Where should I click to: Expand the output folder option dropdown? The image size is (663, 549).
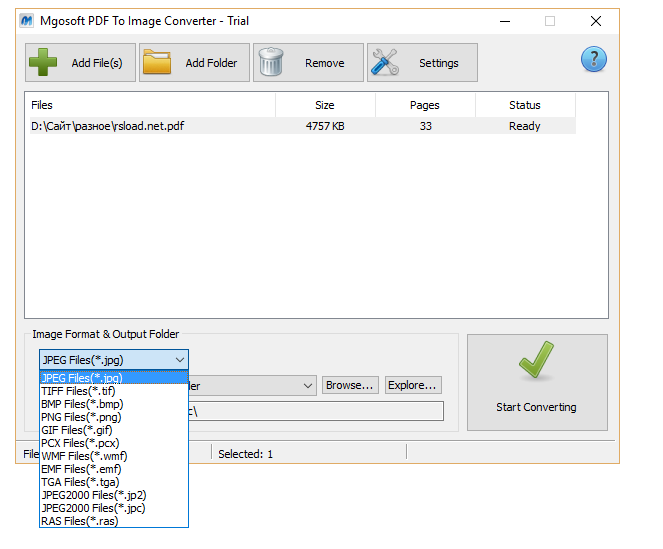[308, 385]
